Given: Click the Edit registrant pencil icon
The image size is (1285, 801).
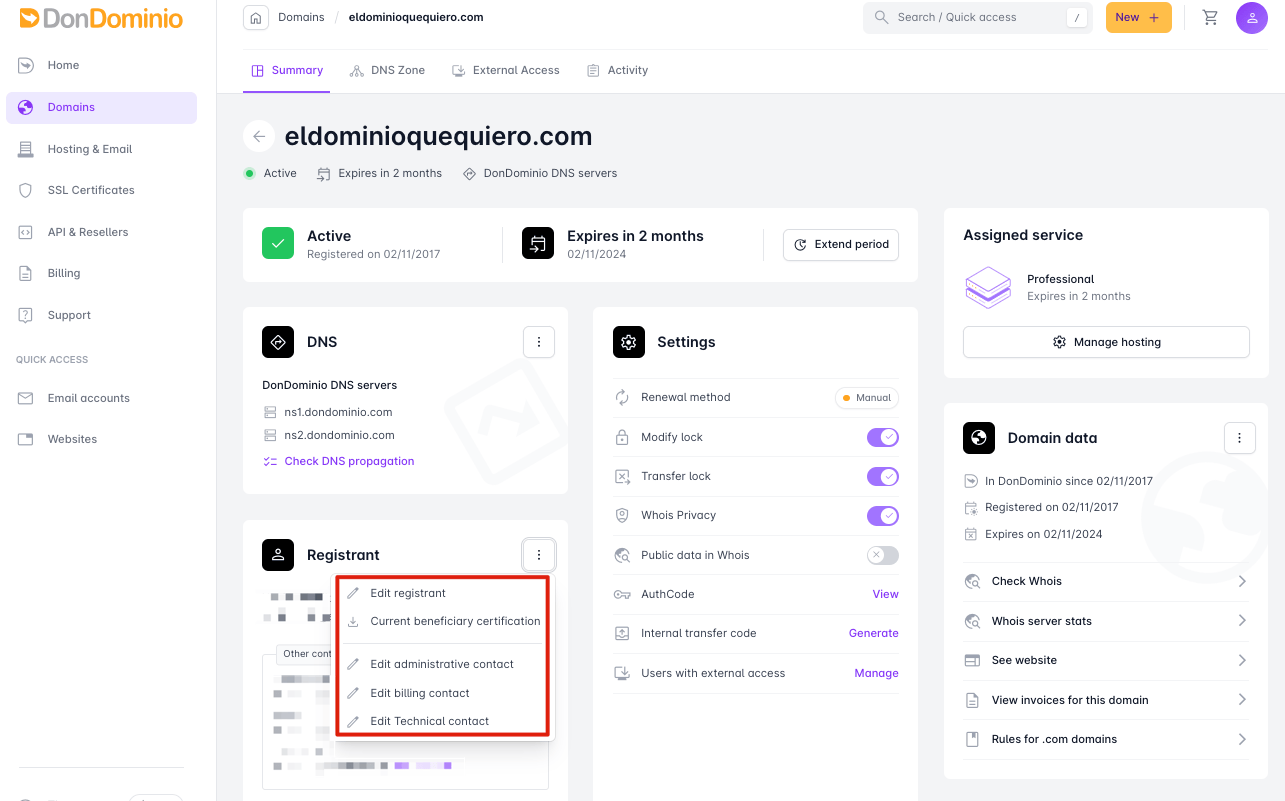Looking at the screenshot, I should (x=353, y=593).
